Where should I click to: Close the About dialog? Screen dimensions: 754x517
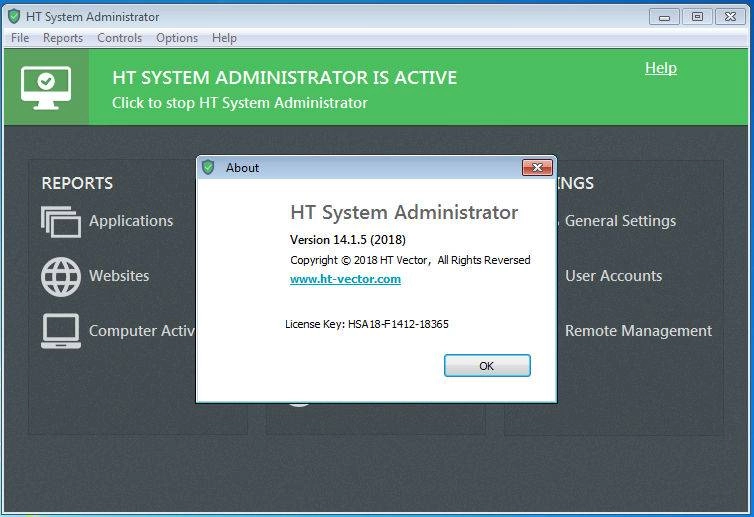point(537,167)
